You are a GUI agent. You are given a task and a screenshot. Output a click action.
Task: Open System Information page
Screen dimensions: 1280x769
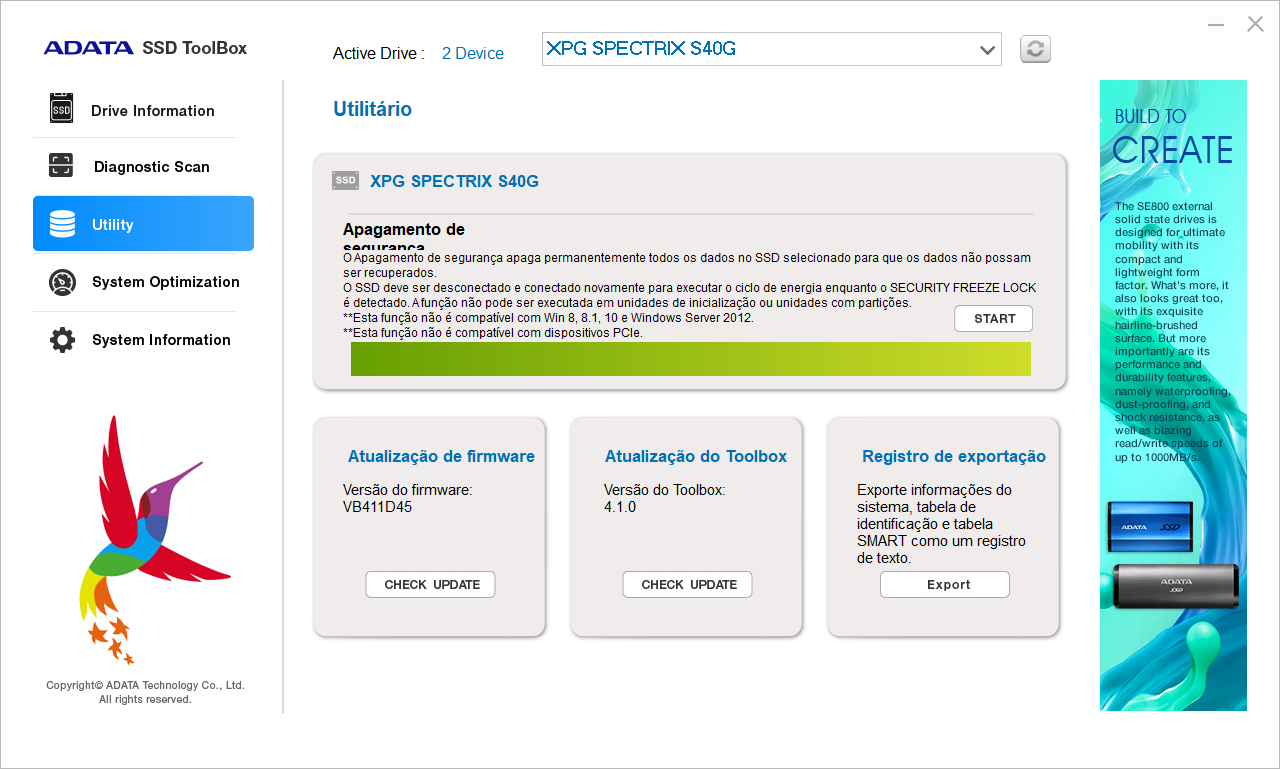pos(143,340)
